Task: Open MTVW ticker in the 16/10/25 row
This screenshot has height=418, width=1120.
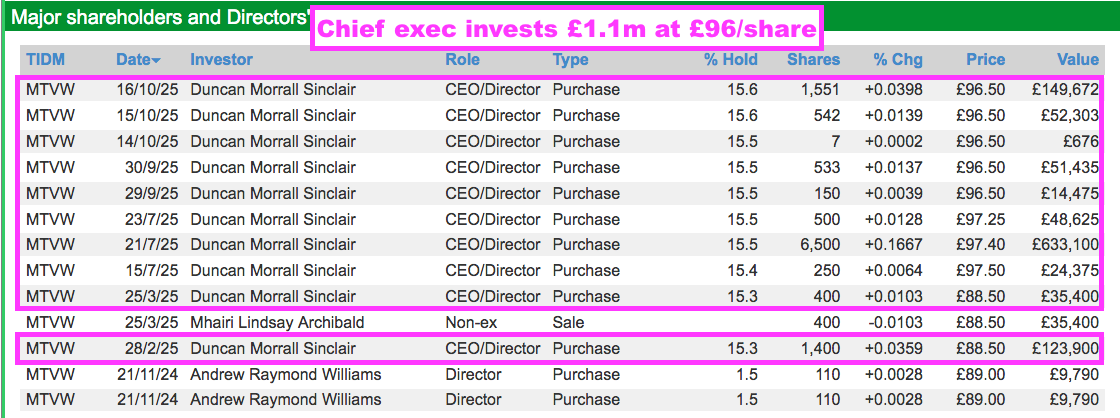Action: point(50,89)
